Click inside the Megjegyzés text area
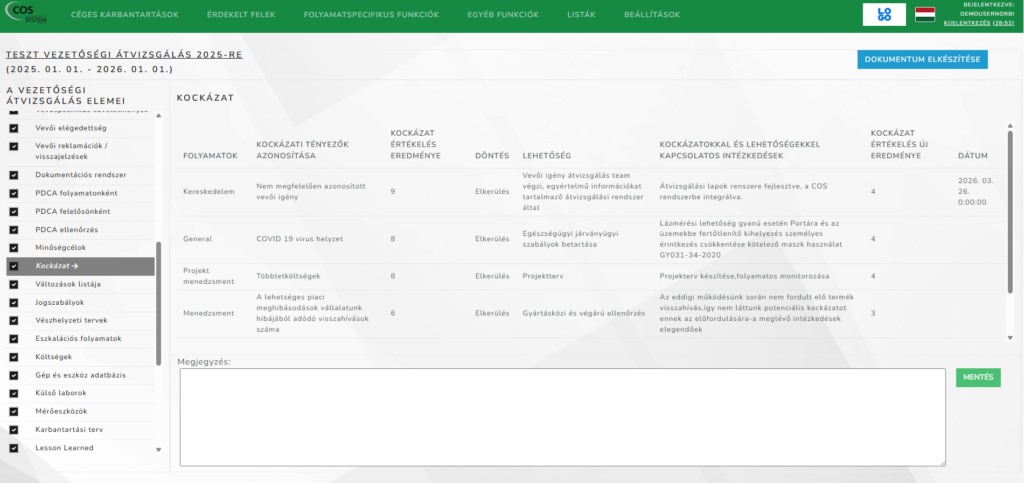This screenshot has height=483, width=1024. pos(562,416)
